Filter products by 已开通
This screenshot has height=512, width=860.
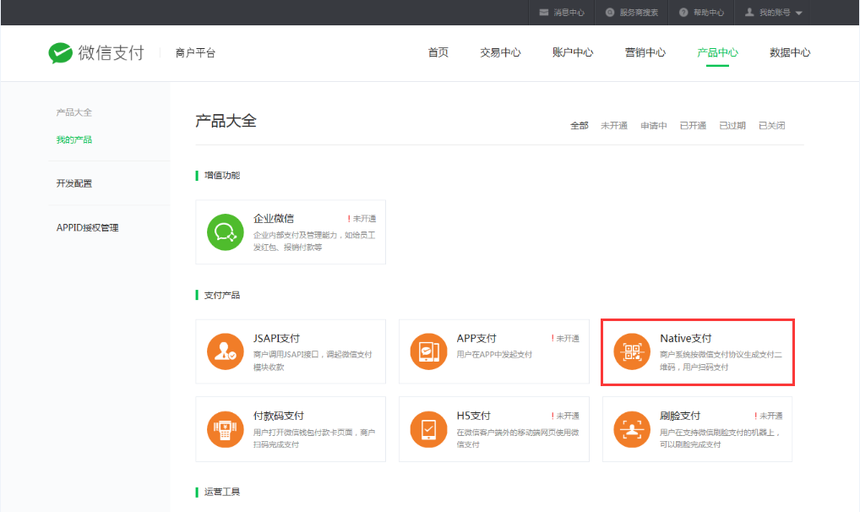693,126
